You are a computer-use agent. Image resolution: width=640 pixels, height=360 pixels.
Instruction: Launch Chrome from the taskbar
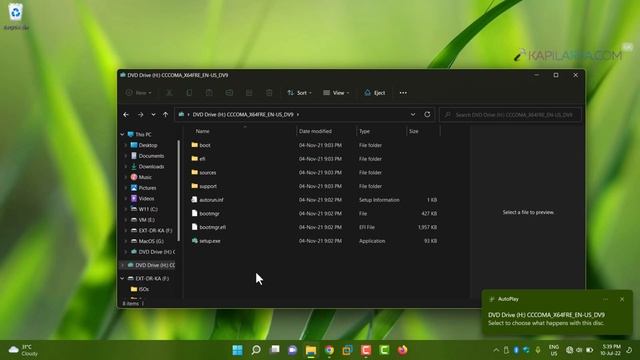tap(329, 350)
